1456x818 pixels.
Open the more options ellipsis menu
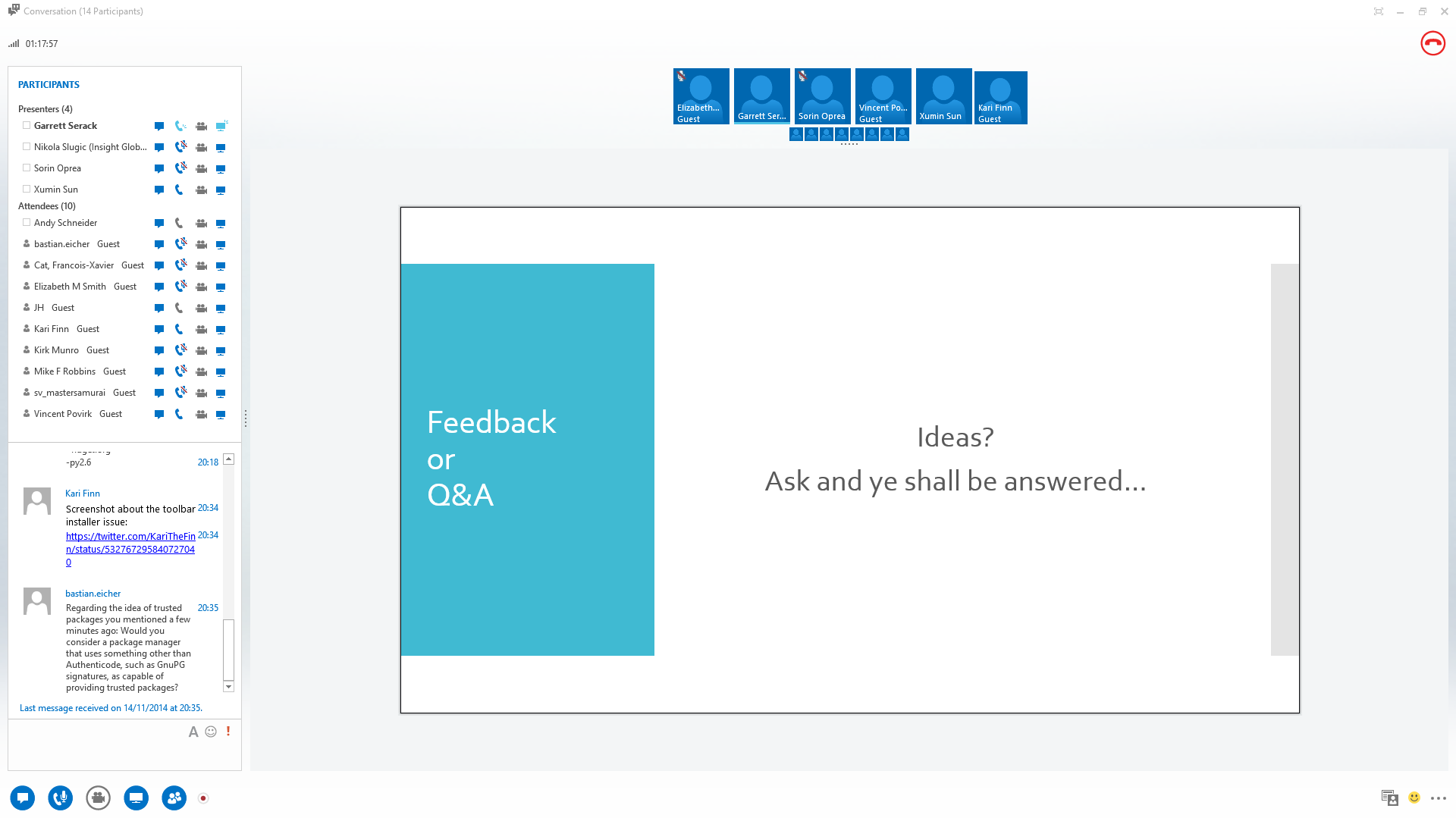point(1439,798)
